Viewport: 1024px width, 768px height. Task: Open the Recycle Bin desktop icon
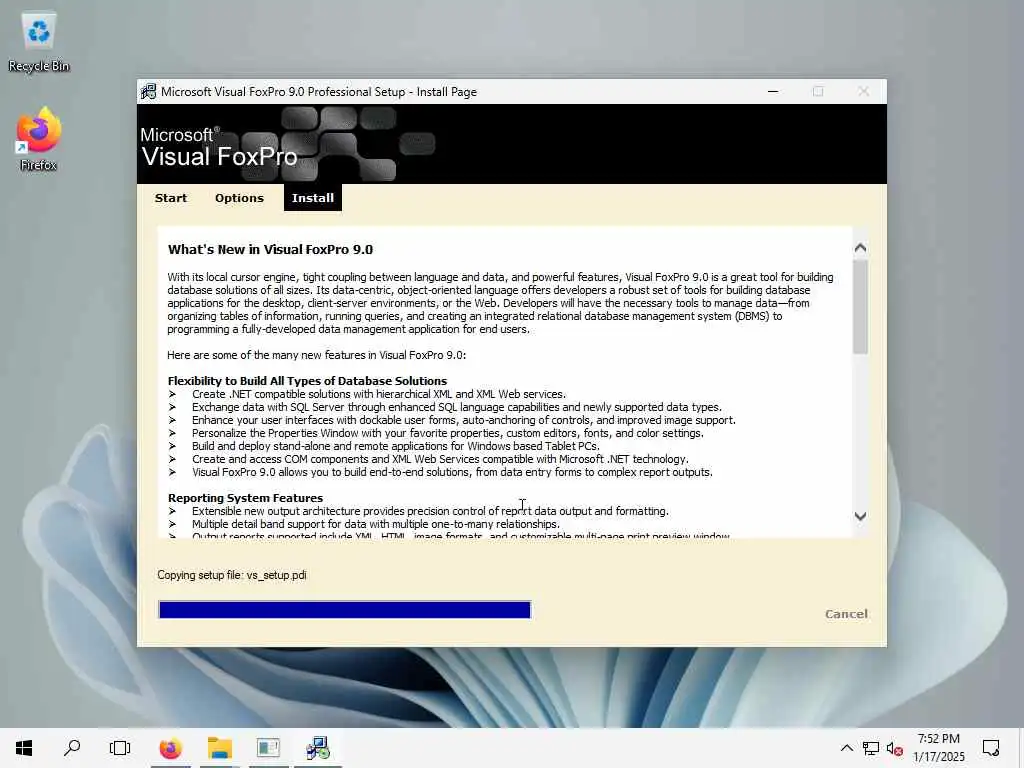(x=39, y=42)
